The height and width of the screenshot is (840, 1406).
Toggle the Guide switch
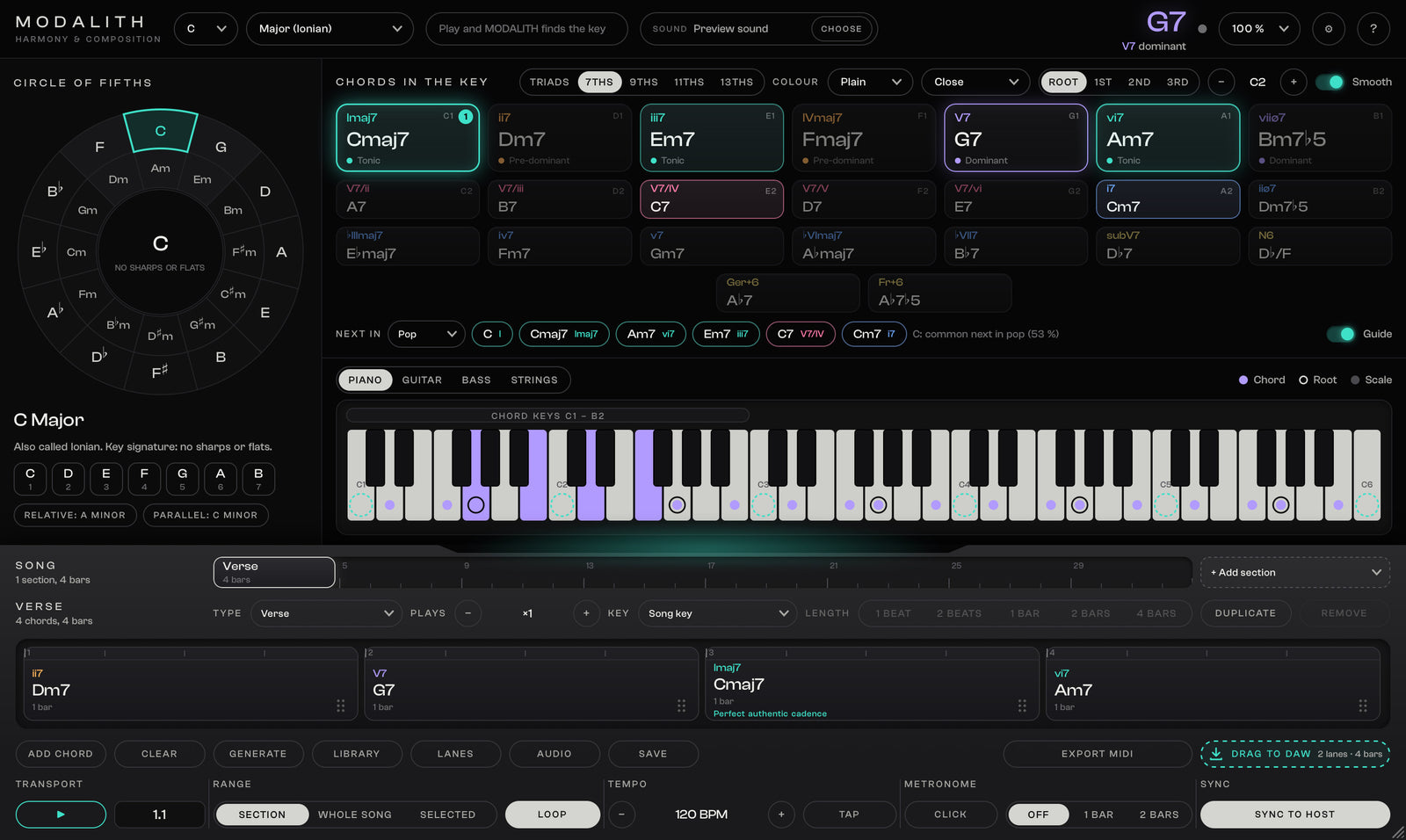[x=1341, y=334]
